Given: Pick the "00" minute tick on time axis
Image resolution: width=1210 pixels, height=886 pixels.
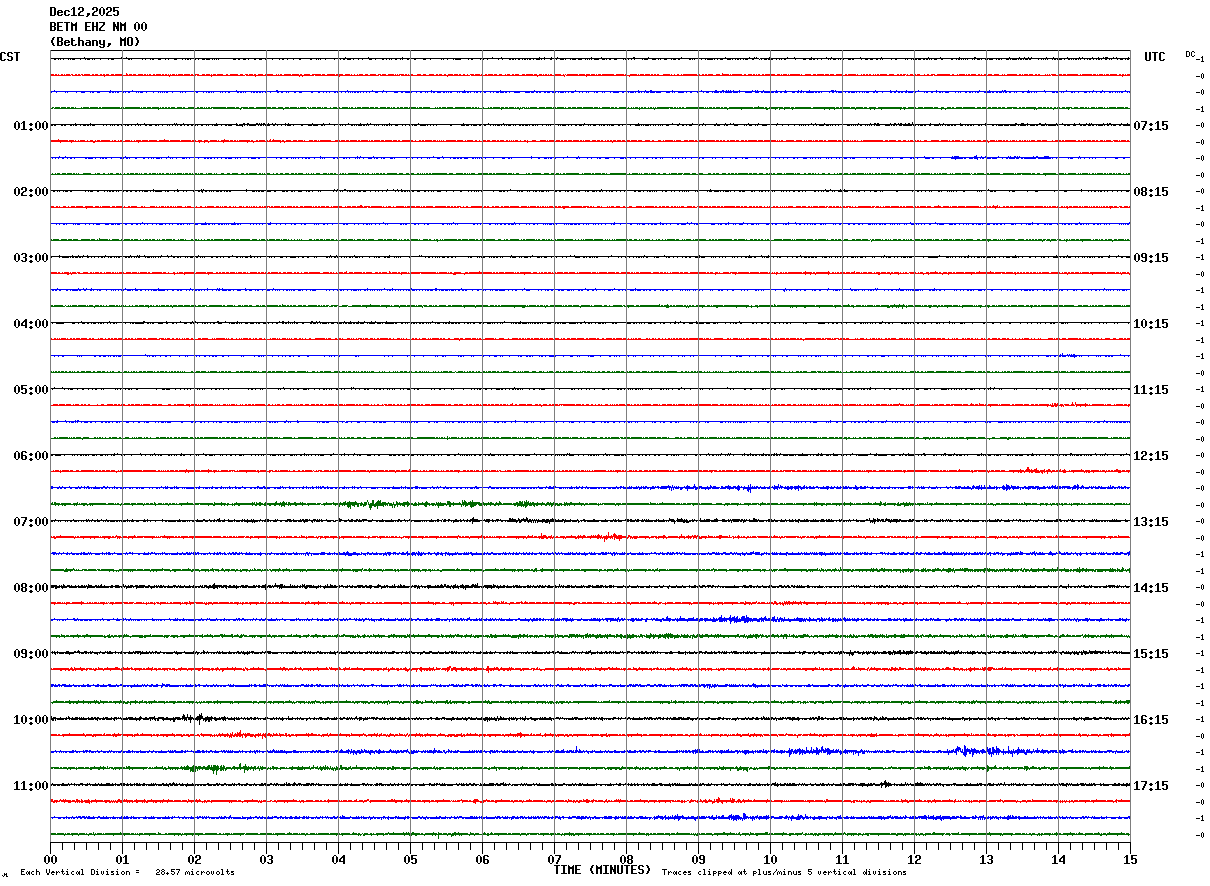Looking at the screenshot, I should click(50, 859).
